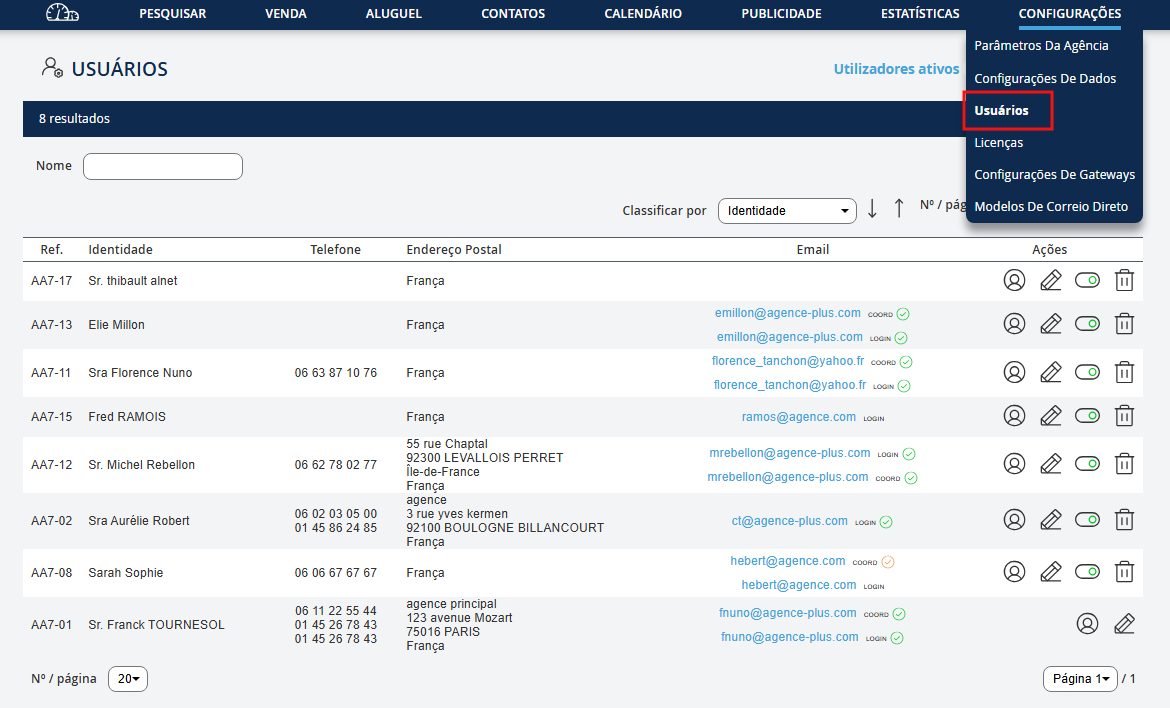The height and width of the screenshot is (708, 1170).
Task: Edit user Elie Millon with pencil icon
Action: (1050, 324)
